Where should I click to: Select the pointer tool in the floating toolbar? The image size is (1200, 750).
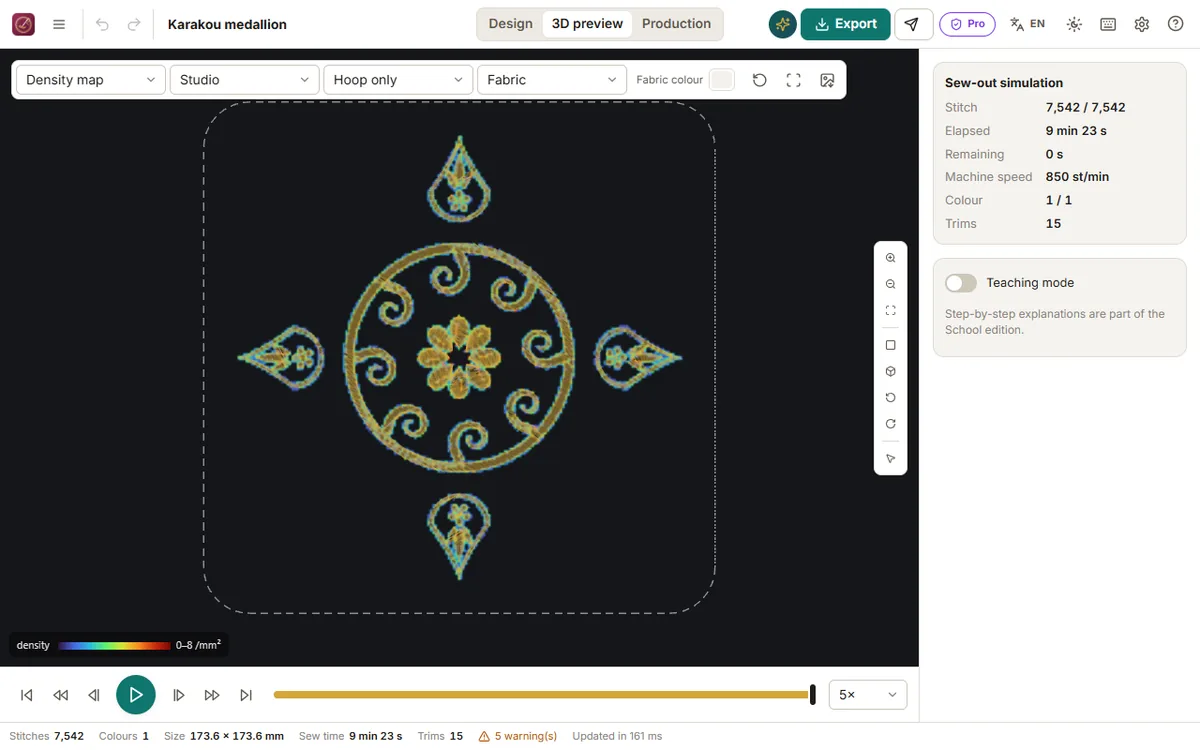891,459
